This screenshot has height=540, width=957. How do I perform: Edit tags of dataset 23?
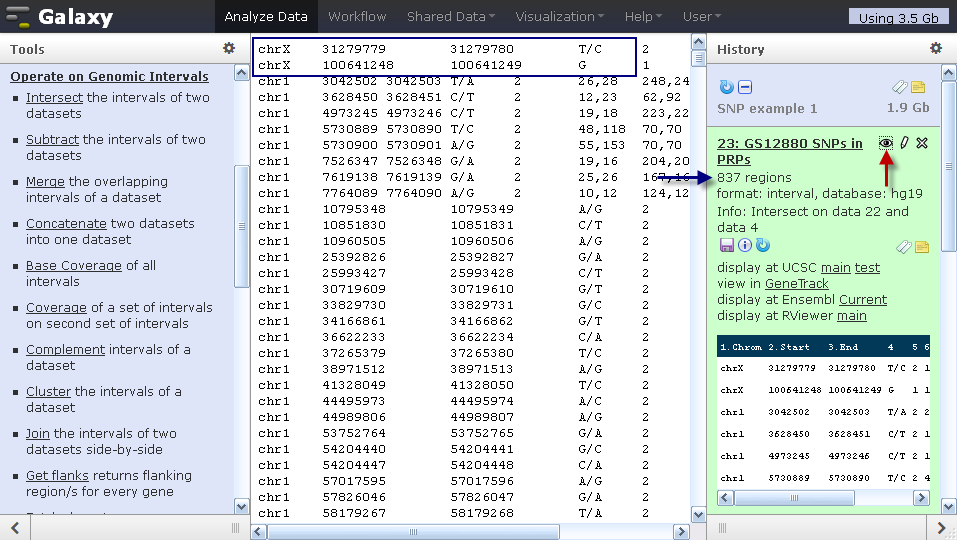tap(903, 247)
